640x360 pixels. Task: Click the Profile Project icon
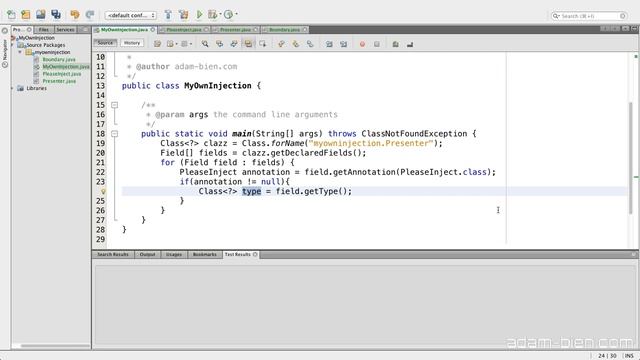[229, 15]
